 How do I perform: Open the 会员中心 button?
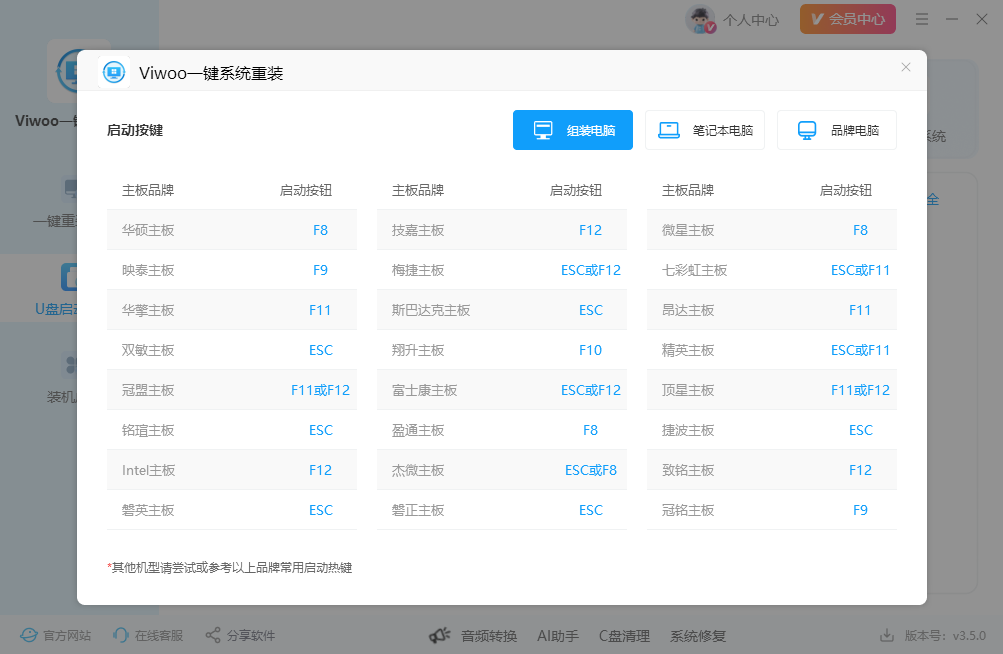point(848,19)
